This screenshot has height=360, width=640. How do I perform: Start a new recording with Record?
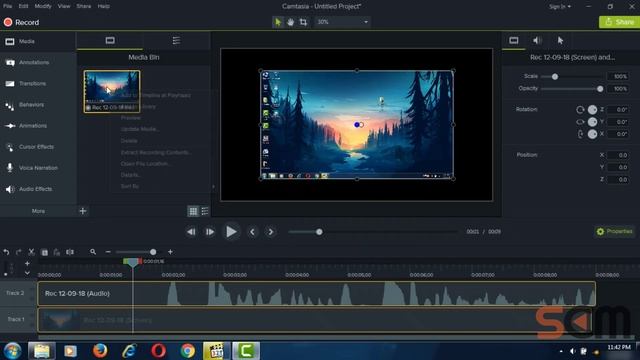[21, 22]
